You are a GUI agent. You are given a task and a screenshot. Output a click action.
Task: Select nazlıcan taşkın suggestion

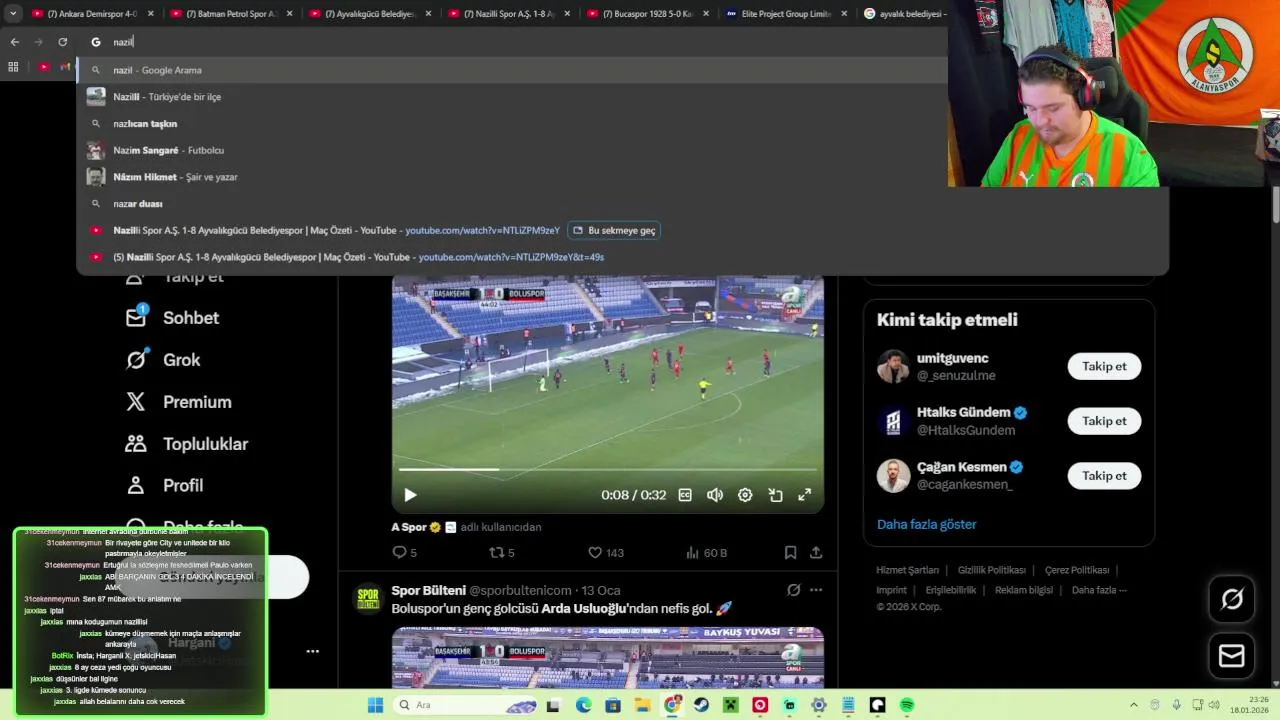512,124
